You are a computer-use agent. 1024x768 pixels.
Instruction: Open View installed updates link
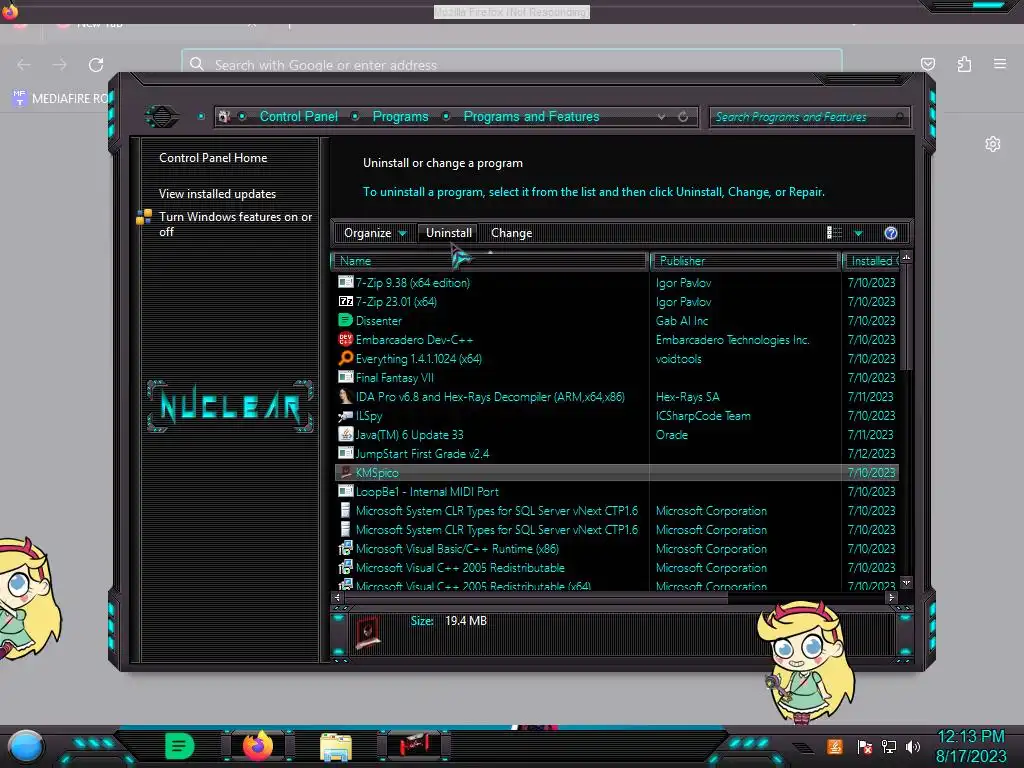[217, 194]
